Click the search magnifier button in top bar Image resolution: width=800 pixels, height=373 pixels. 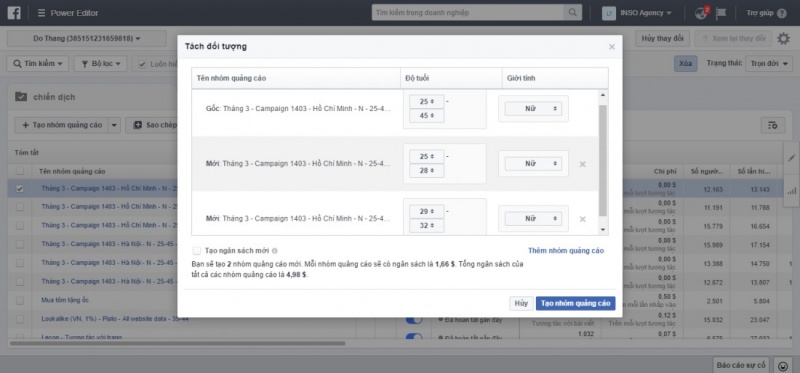click(572, 13)
